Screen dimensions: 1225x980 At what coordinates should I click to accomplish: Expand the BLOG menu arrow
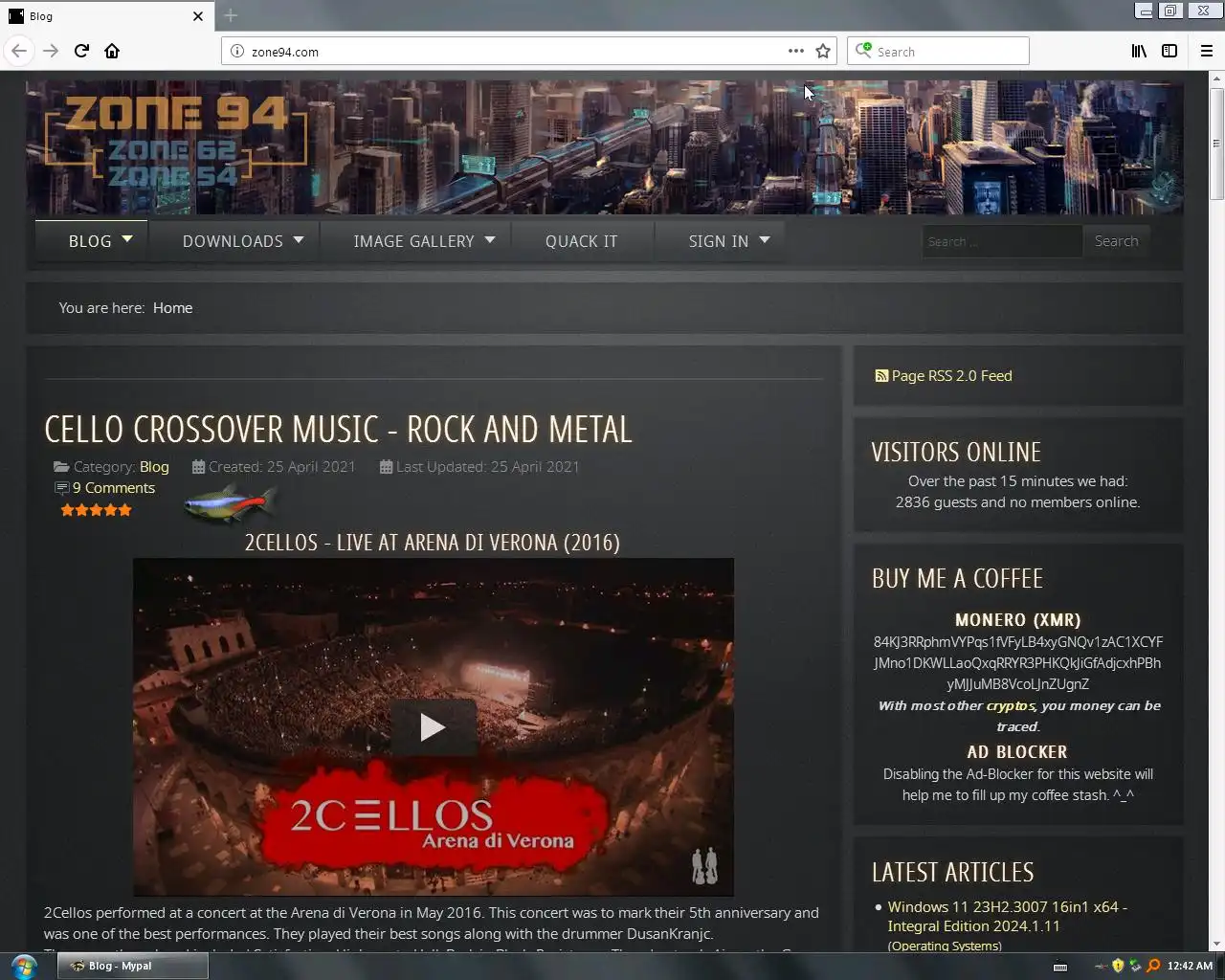click(x=127, y=239)
